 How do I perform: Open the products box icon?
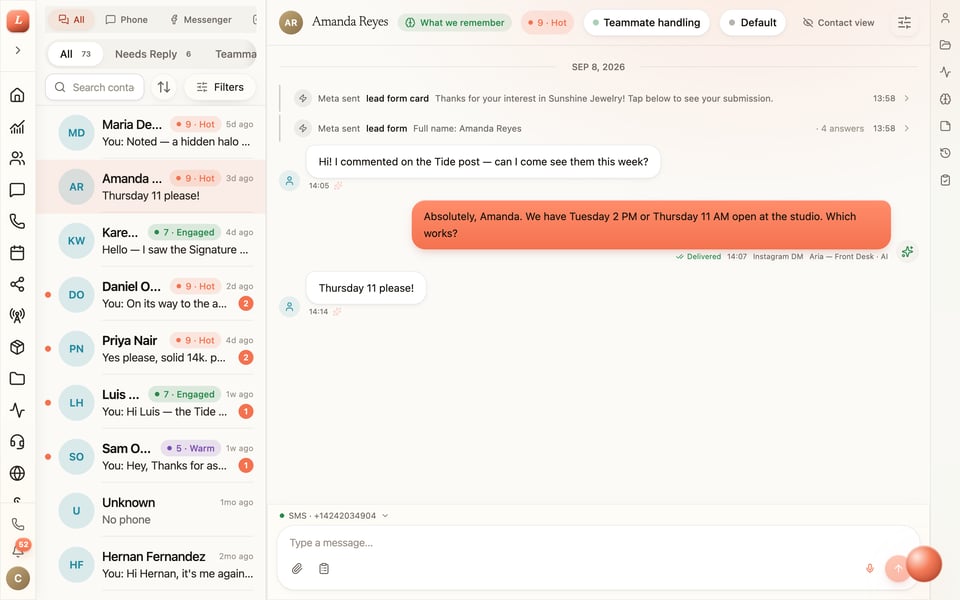point(17,347)
